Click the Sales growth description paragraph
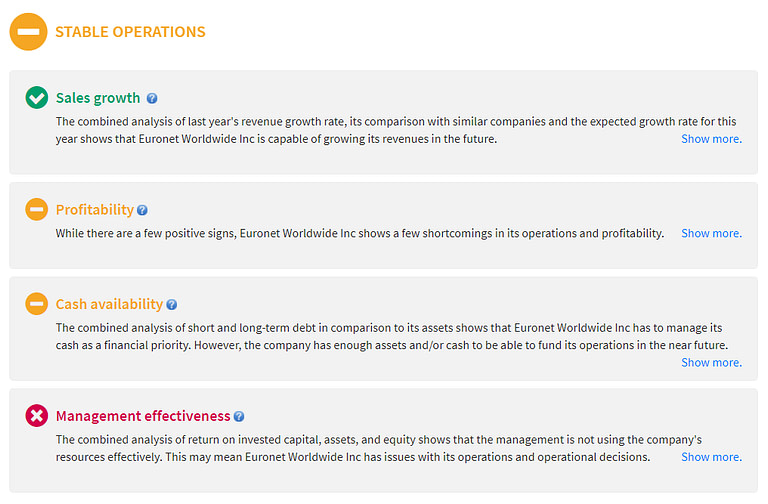The height and width of the screenshot is (504, 768). pyautogui.click(x=360, y=130)
